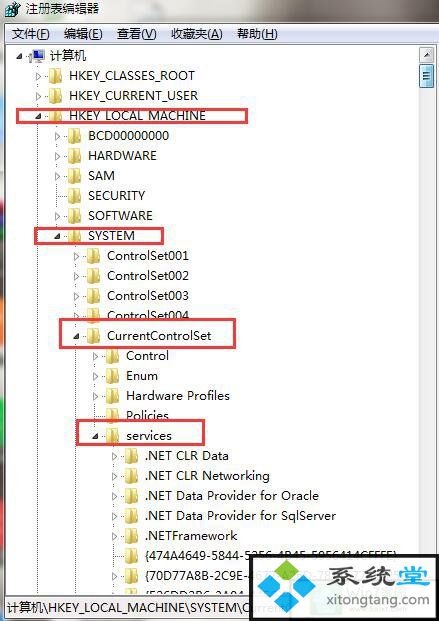The image size is (439, 621).
Task: Open the 查看(V) menu
Action: click(x=137, y=34)
